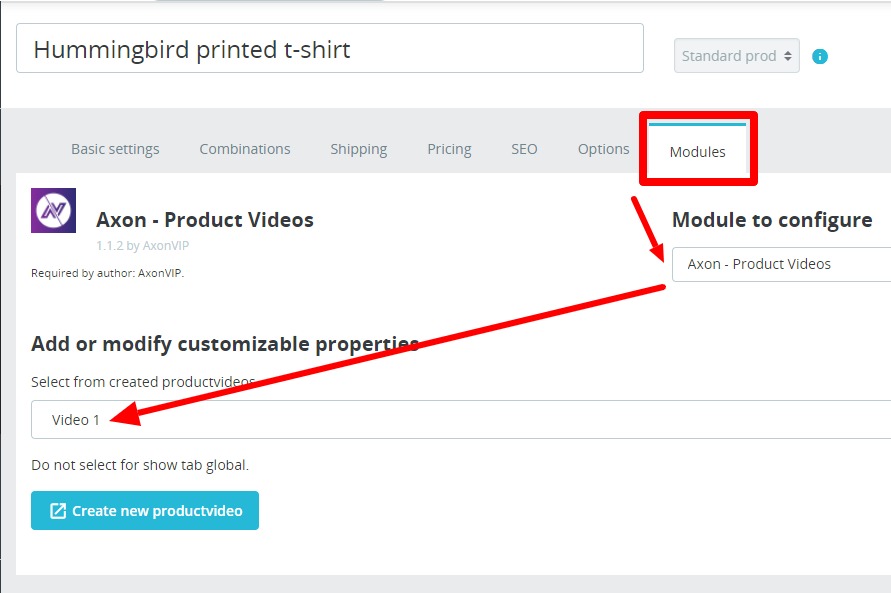Screen dimensions: 891x593
Task: Switch to the Basic settings tab
Action: click(114, 148)
